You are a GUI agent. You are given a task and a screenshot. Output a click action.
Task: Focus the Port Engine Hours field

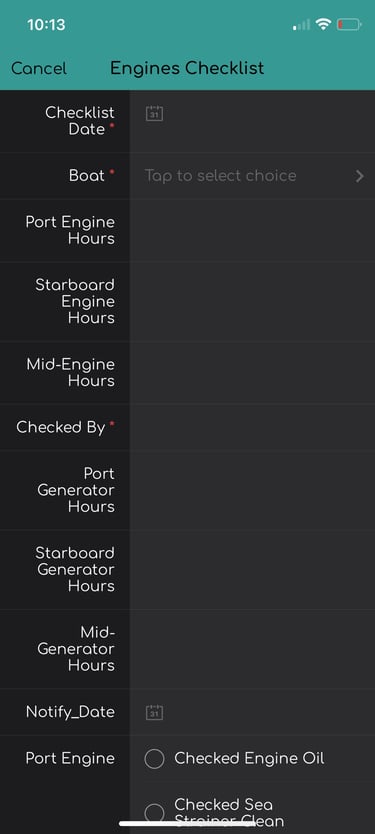pyautogui.click(x=253, y=230)
